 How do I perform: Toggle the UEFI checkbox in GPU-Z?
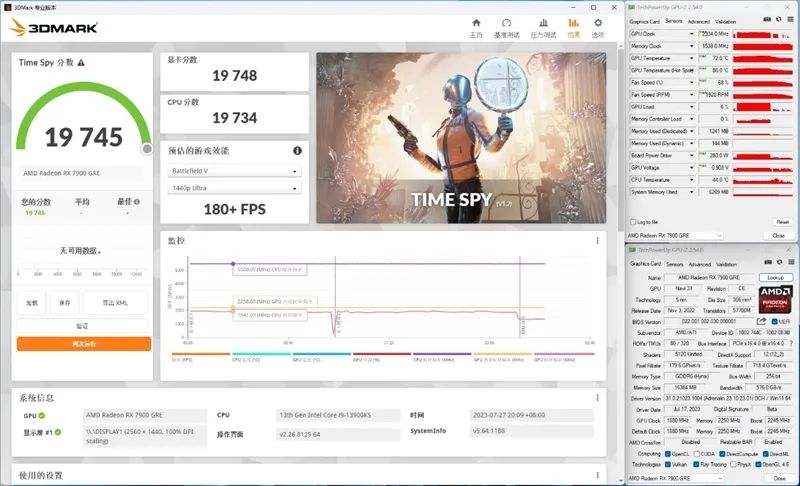click(x=774, y=322)
